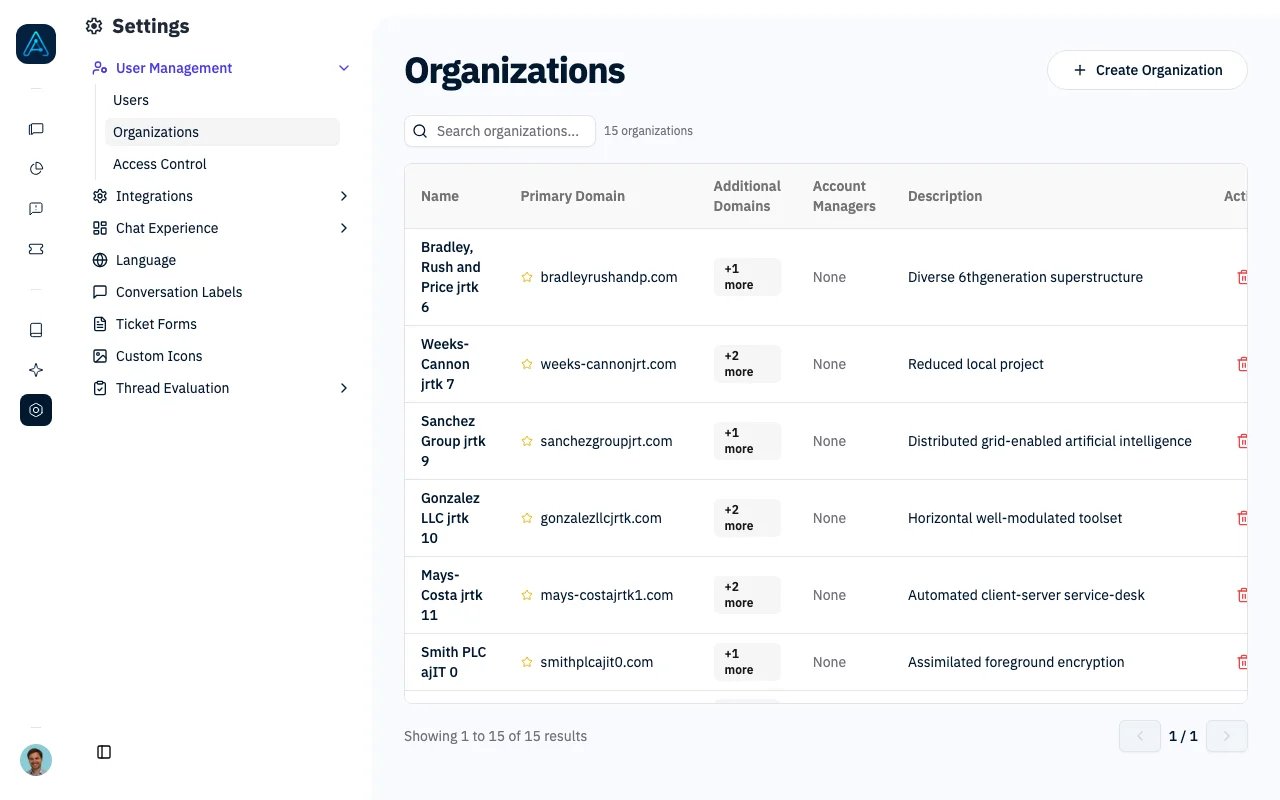Click the Description column header
The image size is (1280, 800).
click(945, 196)
